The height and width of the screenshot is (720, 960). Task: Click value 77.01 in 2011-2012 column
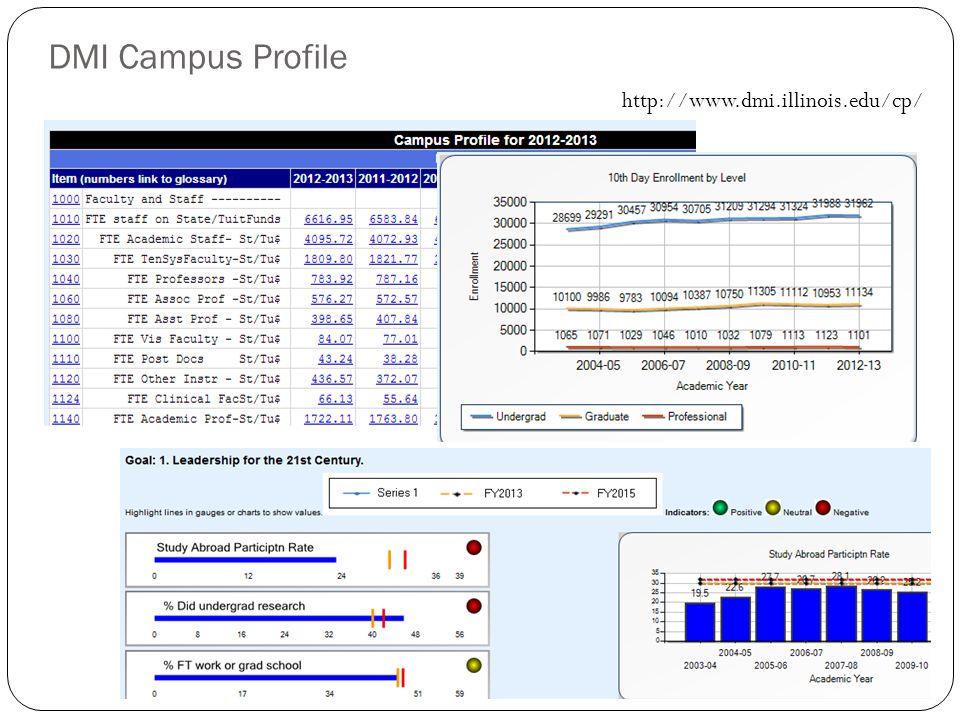pos(400,339)
